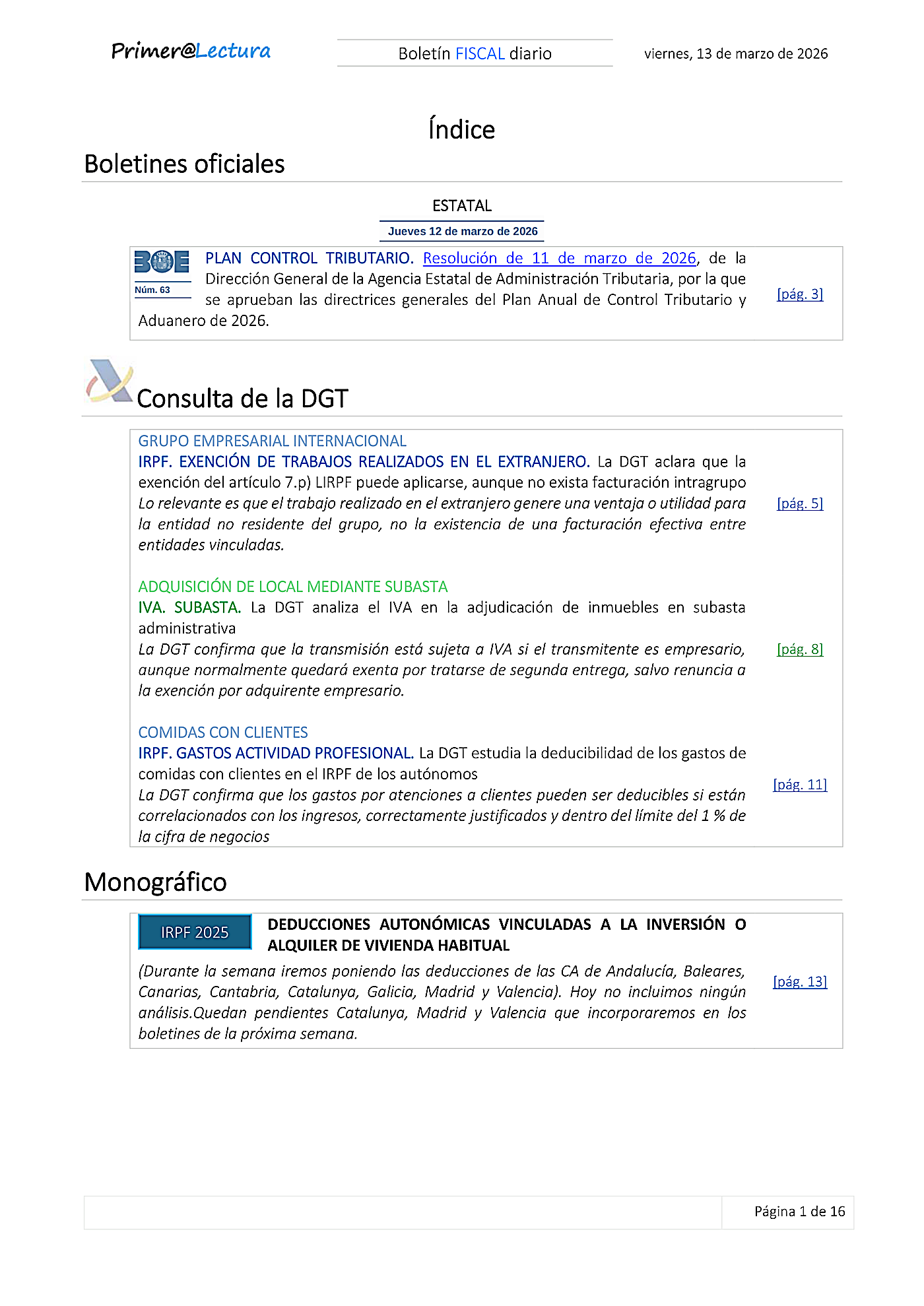
Task: Click the PLAN CONTROL TRIBUTARIO heading text
Action: [x=309, y=258]
